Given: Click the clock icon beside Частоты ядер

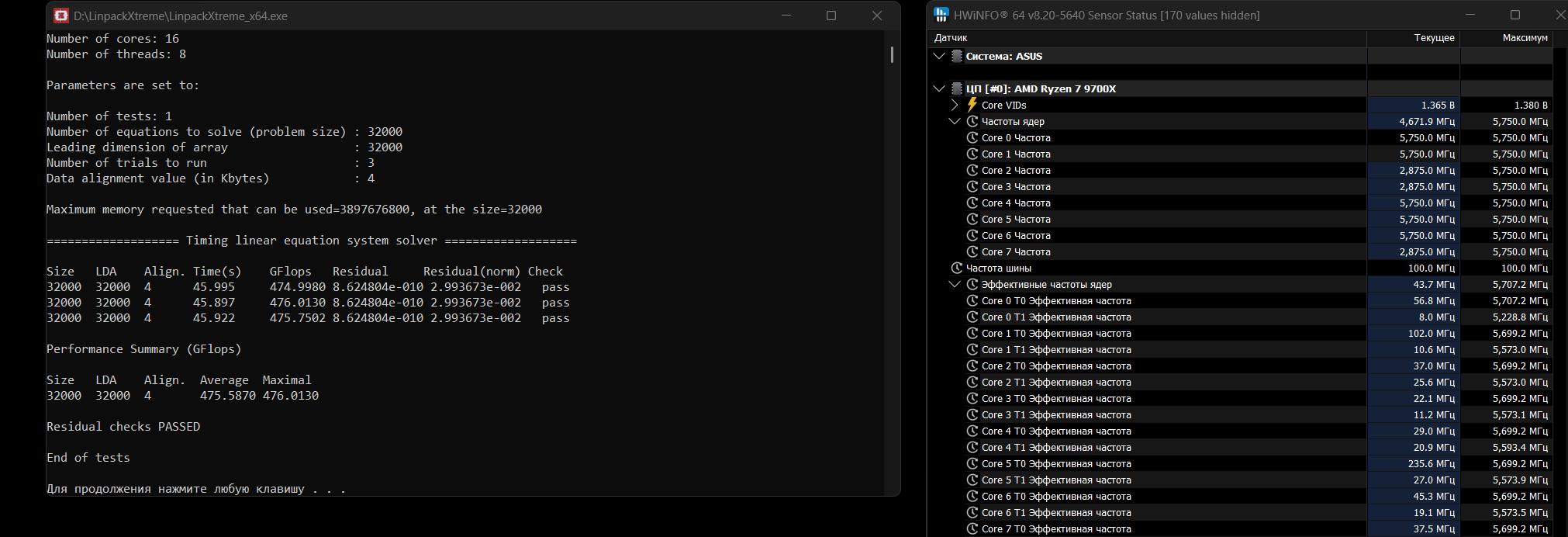Looking at the screenshot, I should coord(972,121).
